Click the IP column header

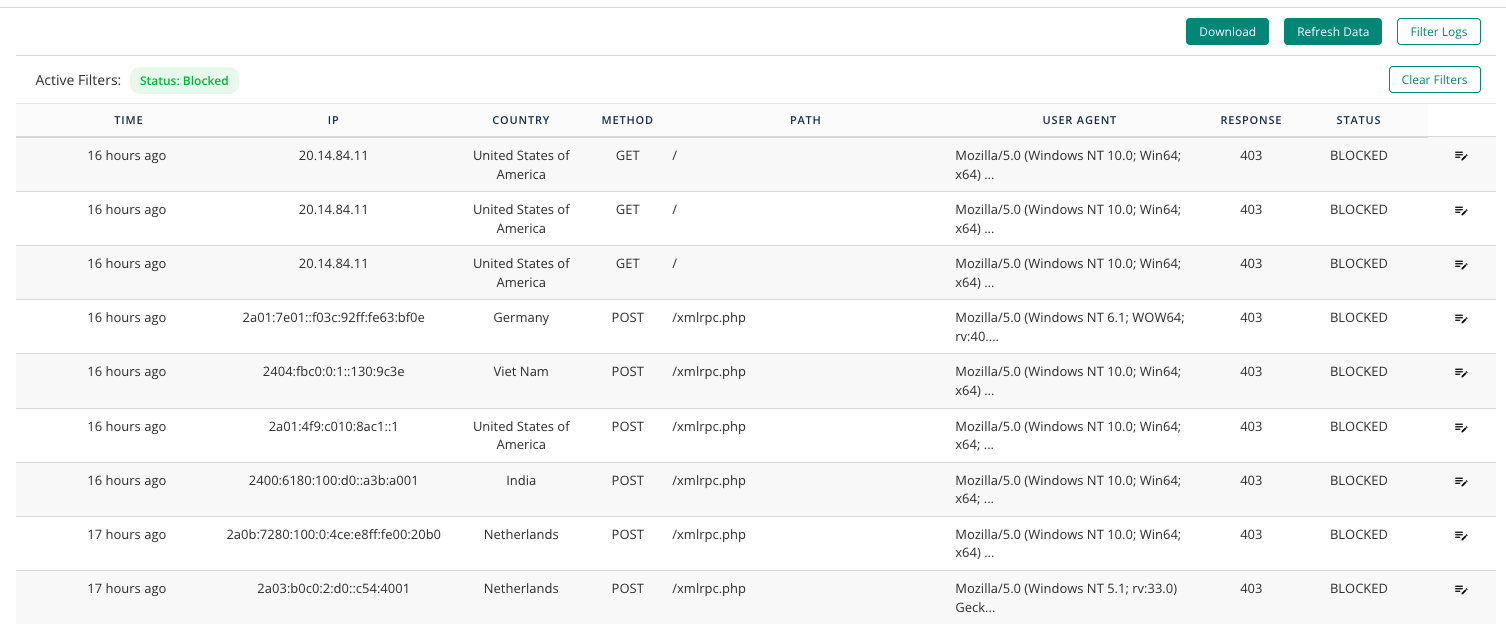[334, 120]
